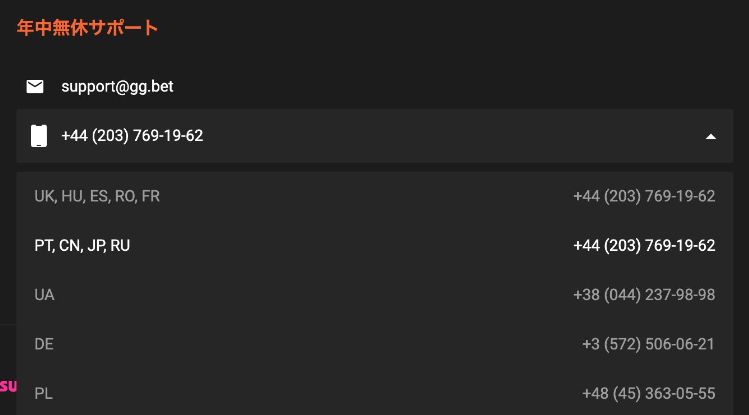Click the mobile phone icon

pyautogui.click(x=39, y=136)
